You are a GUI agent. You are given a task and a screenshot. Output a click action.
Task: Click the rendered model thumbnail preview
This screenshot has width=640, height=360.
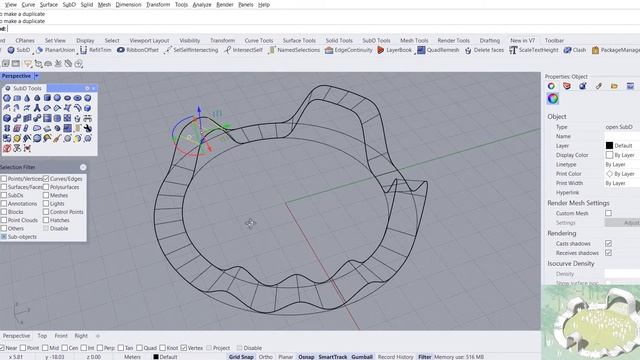pos(591,322)
